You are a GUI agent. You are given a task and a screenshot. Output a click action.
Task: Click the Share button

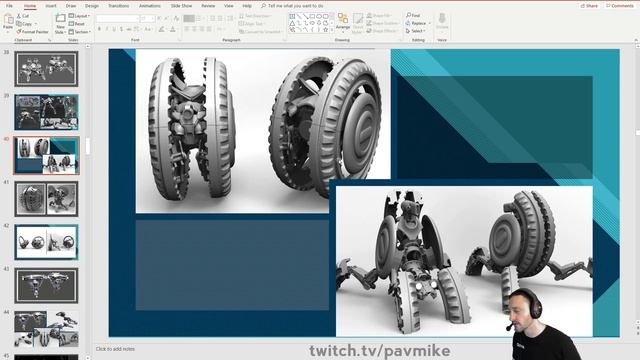click(x=589, y=6)
